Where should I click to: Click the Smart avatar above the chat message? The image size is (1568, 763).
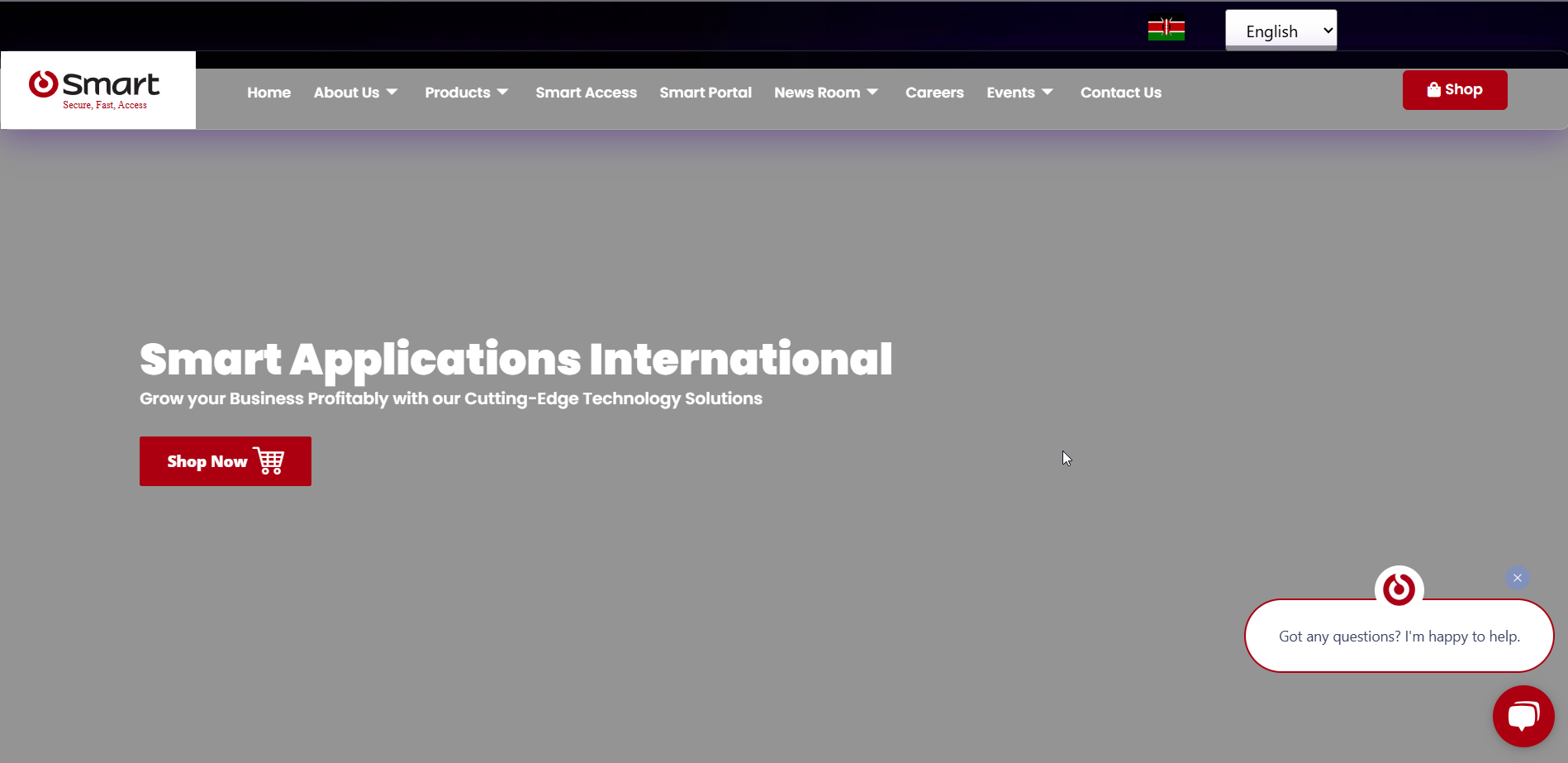pos(1399,589)
